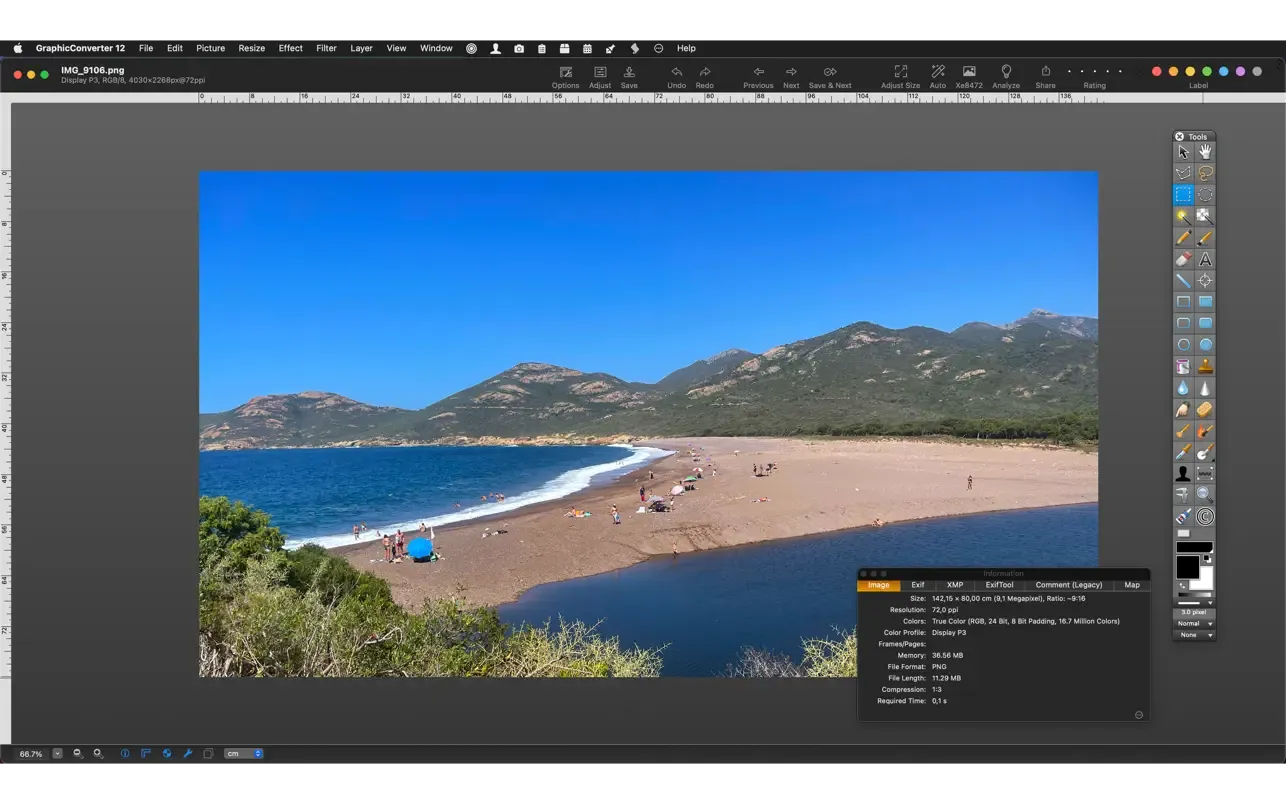Click the white background color swatch
This screenshot has height=804, width=1286.
coord(1206,580)
